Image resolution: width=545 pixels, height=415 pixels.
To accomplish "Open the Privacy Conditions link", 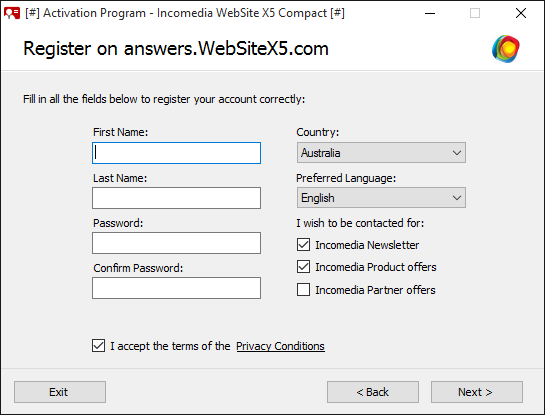I will (x=280, y=346).
